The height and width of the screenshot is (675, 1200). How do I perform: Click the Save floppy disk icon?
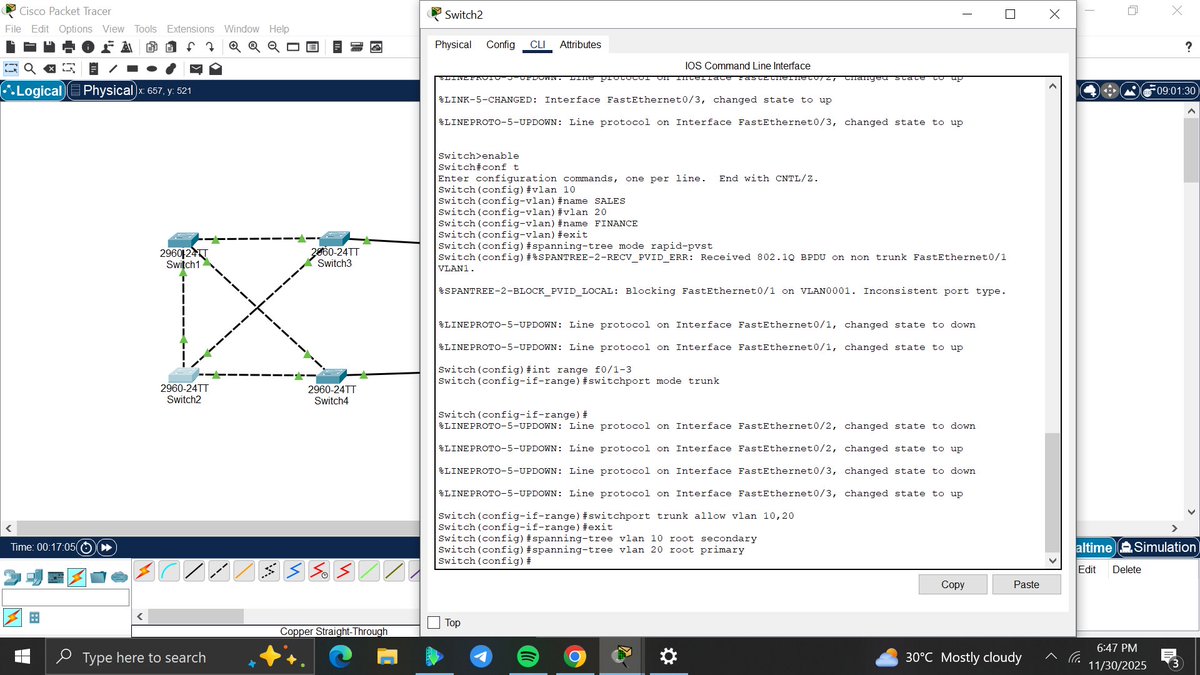(49, 47)
